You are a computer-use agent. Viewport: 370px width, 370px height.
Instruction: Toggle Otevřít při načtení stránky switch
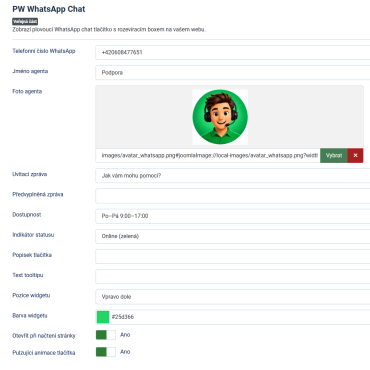[x=106, y=335]
